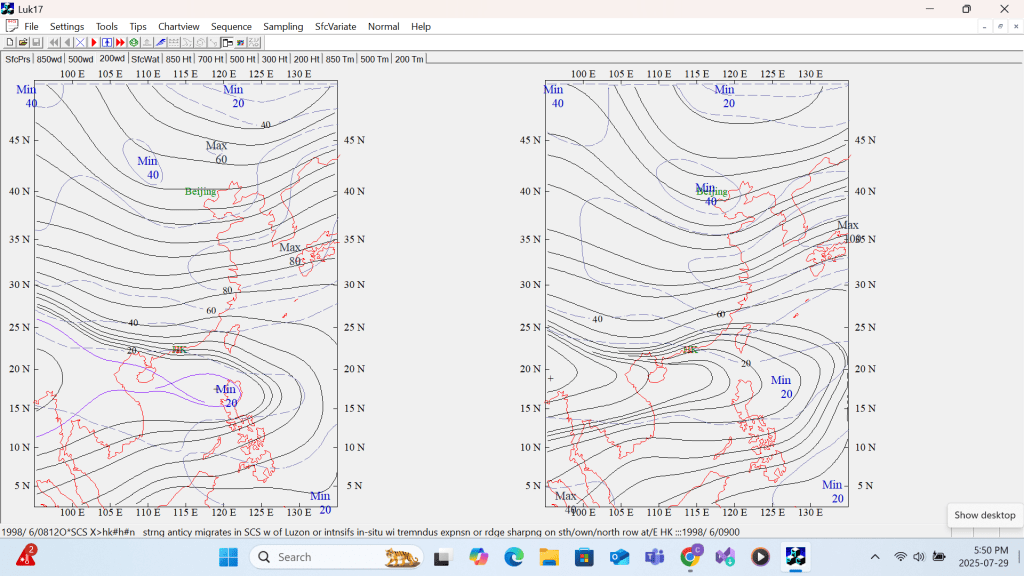Select the 850 Tm tab
The height and width of the screenshot is (576, 1024).
click(340, 59)
